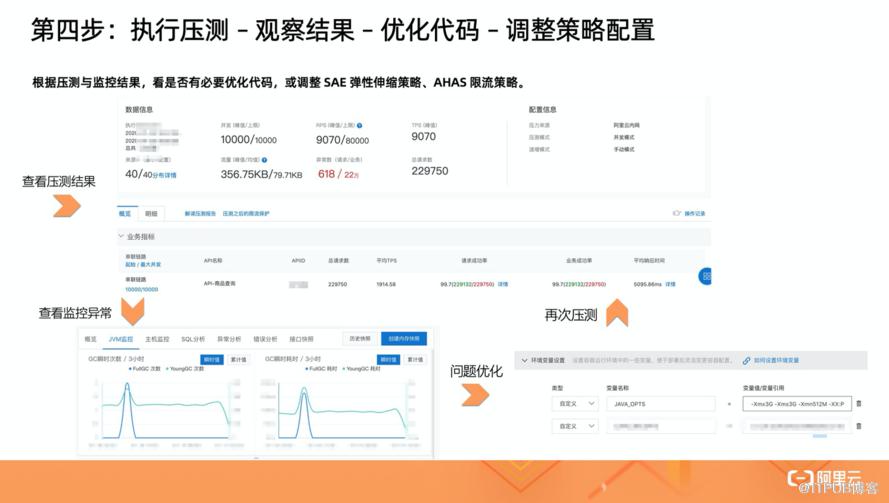
Task: Open 压测之后的限流保护 link
Action: [246, 213]
